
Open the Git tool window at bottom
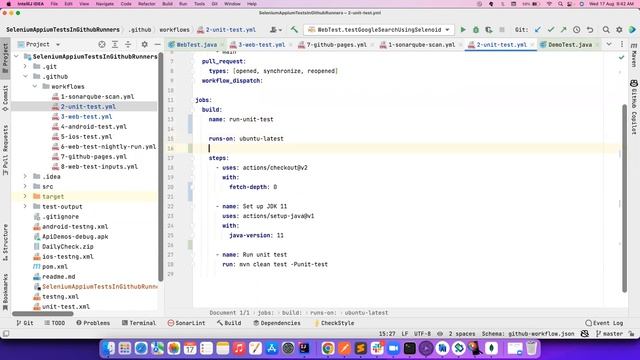[25, 323]
